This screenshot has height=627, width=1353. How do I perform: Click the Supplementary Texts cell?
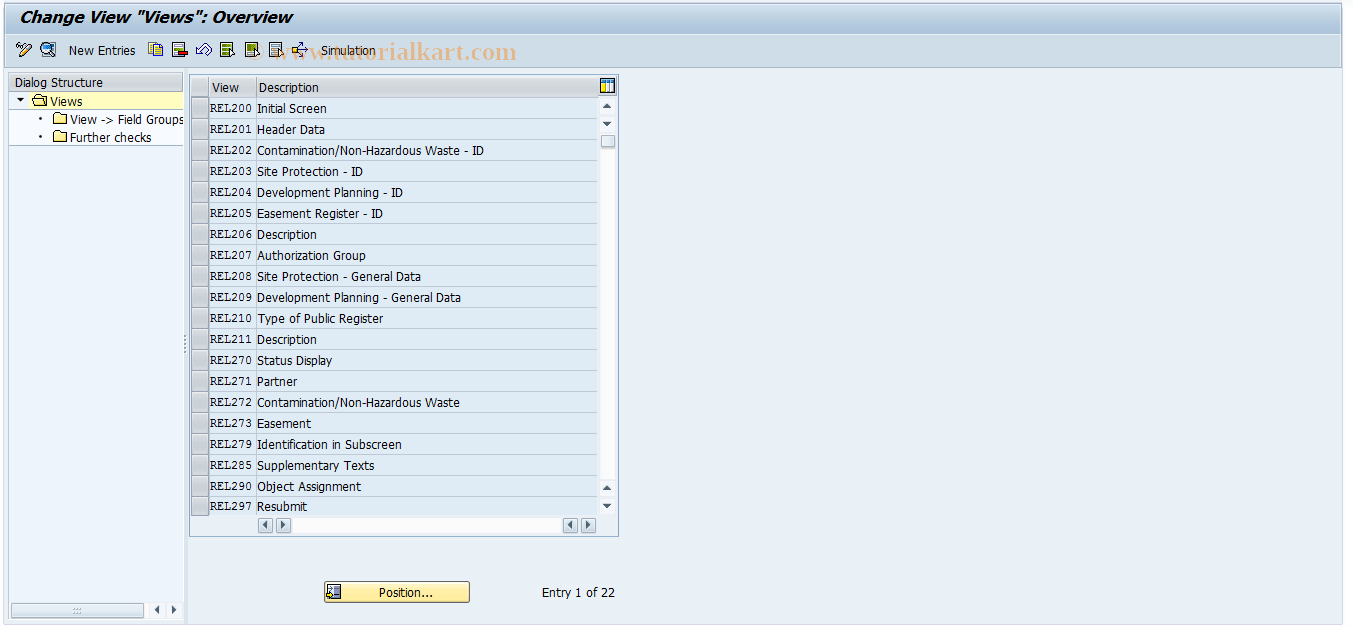pyautogui.click(x=427, y=465)
